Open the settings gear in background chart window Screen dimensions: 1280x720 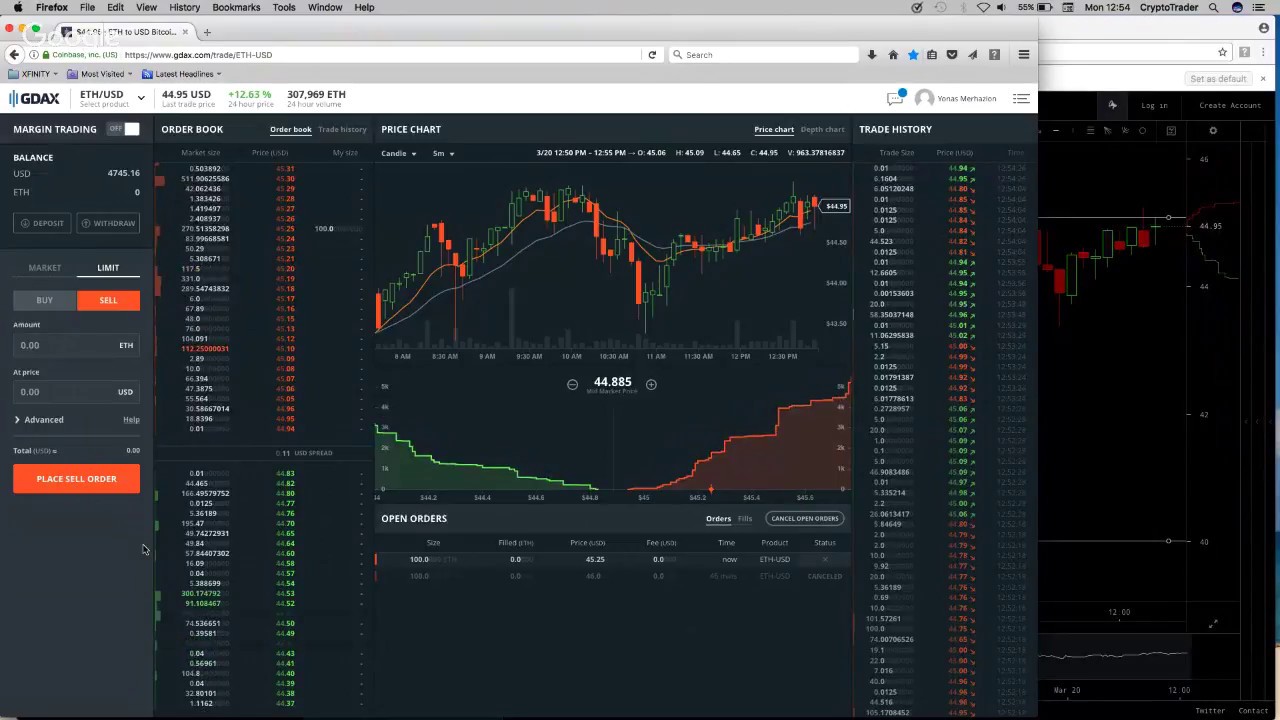click(x=1213, y=130)
